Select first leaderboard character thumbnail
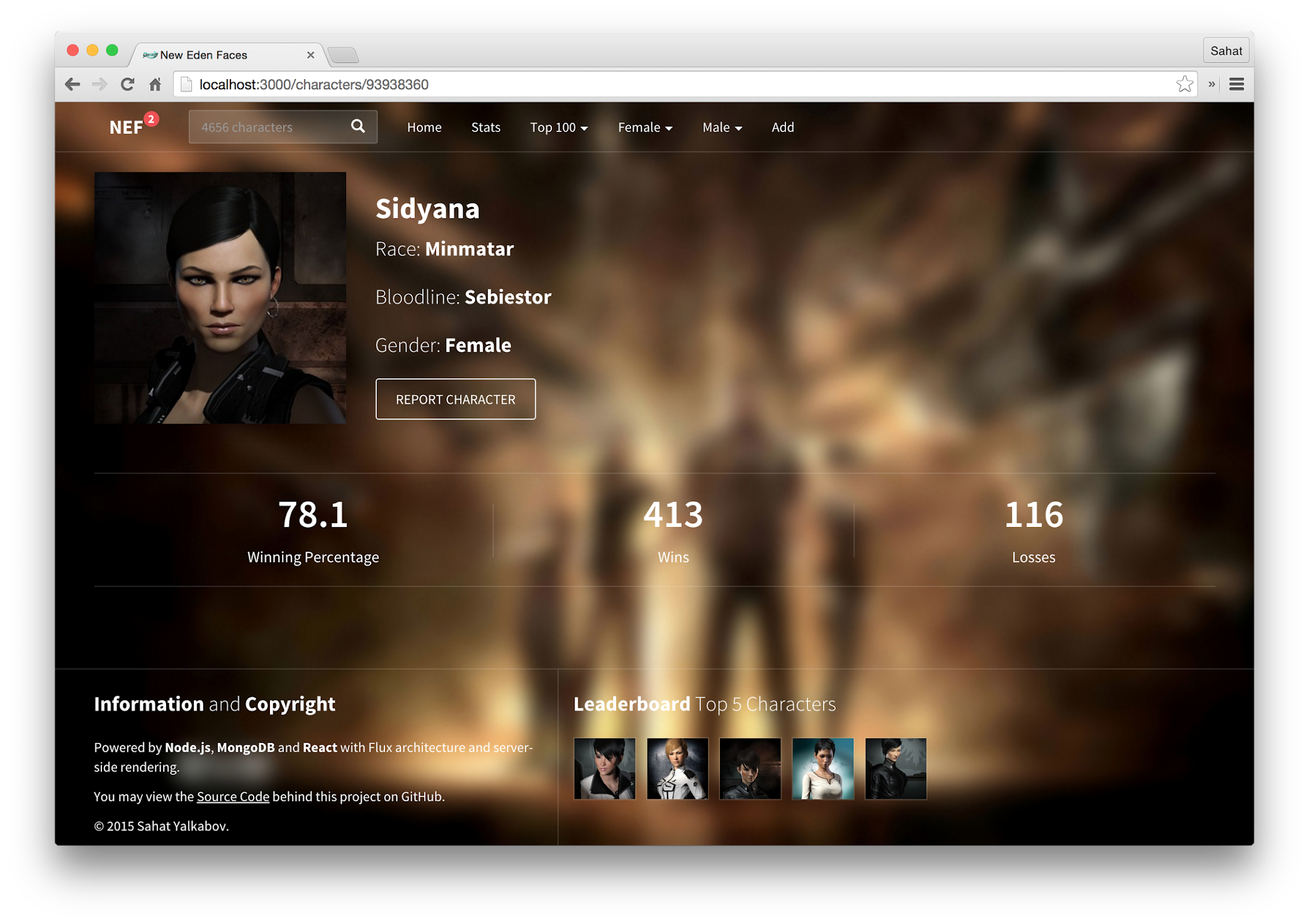The width and height of the screenshot is (1309, 924). coord(604,769)
